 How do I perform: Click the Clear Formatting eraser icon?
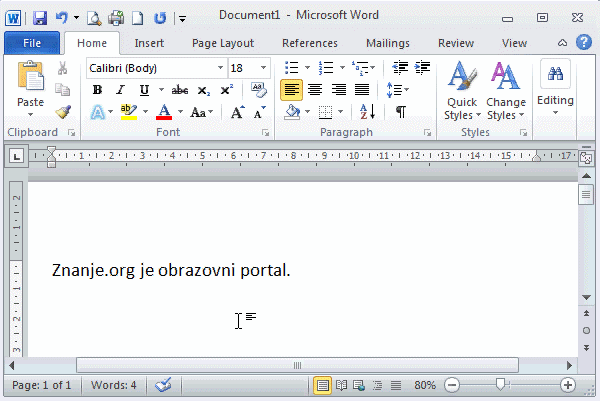point(260,90)
